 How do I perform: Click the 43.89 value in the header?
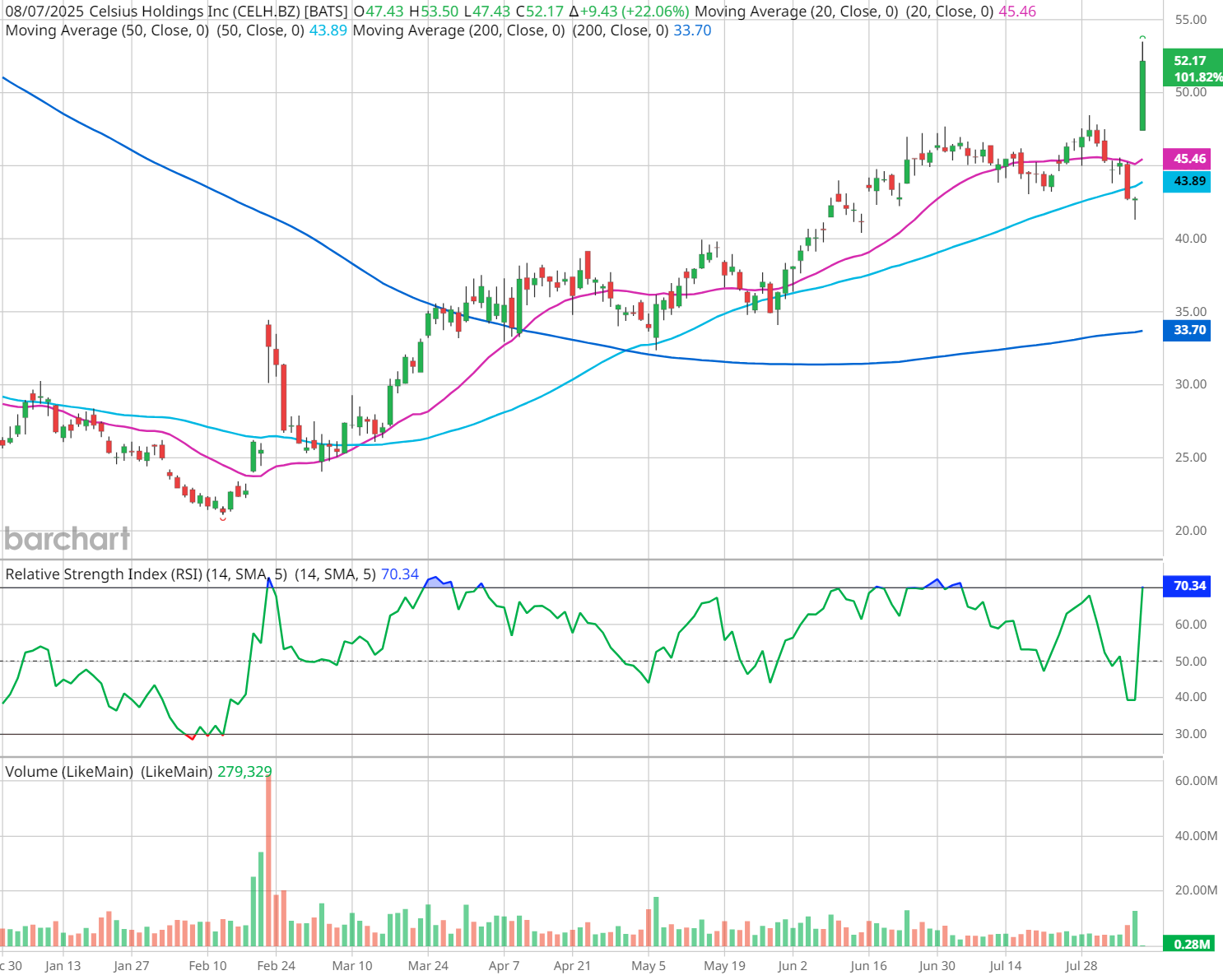328,30
